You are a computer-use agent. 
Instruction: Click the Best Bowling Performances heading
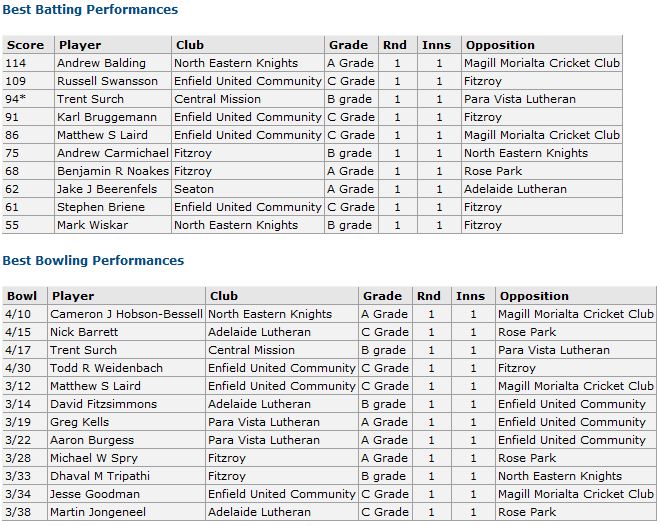coord(93,260)
